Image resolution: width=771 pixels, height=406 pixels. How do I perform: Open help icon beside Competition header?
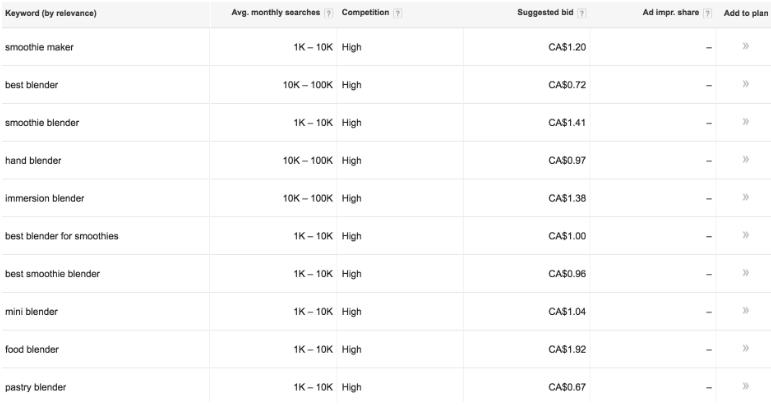[398, 12]
